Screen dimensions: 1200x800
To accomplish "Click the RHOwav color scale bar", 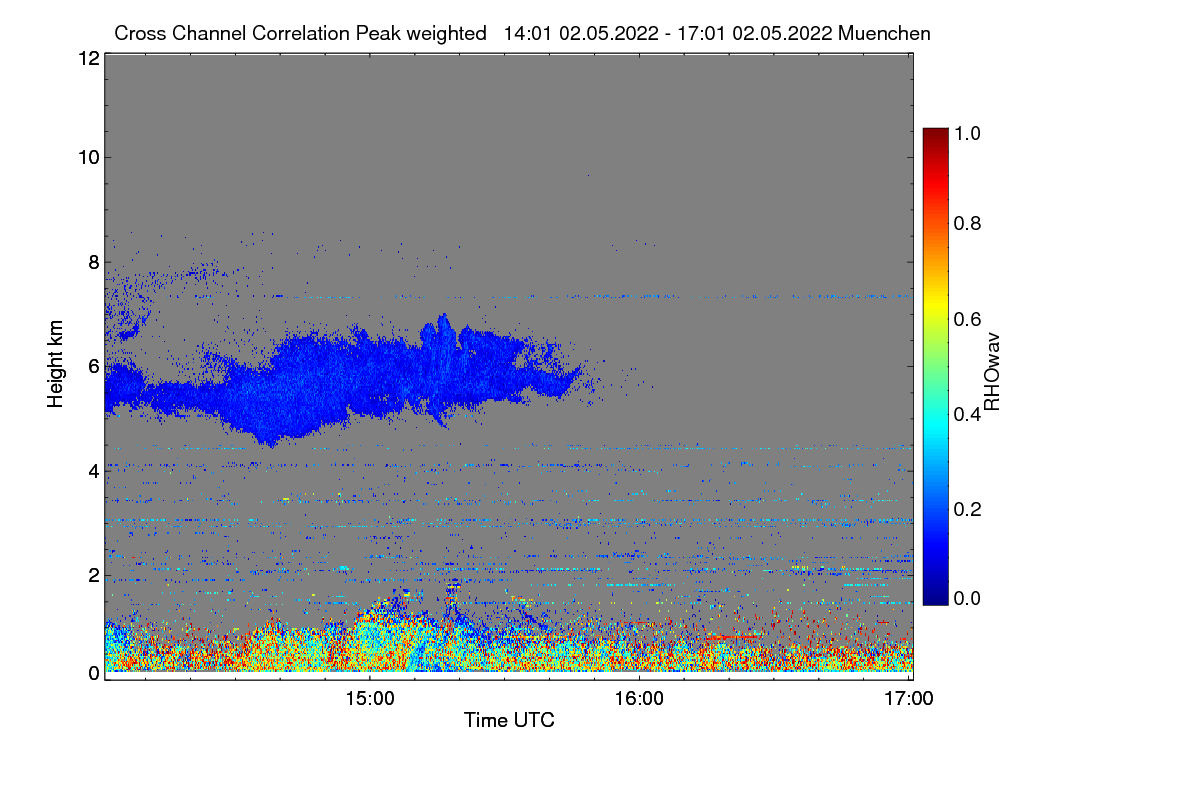I will point(934,366).
